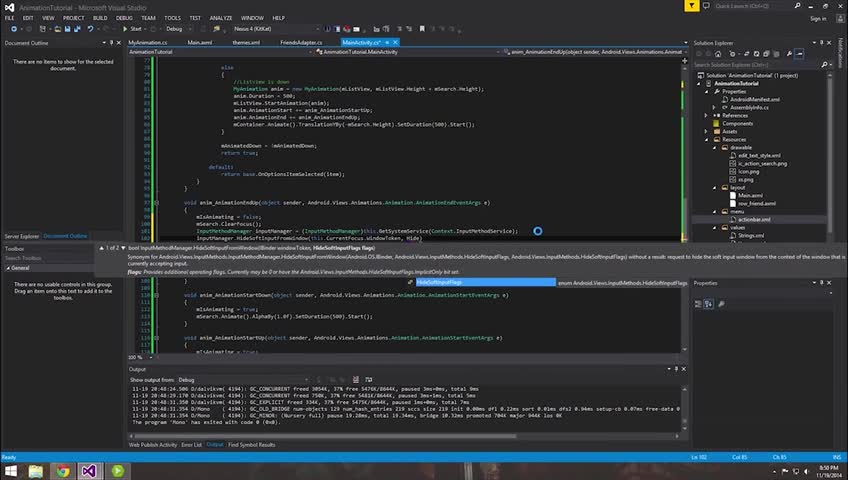Select AndroidManifest.xml in Solution Explorer
848x480 pixels.
tap(755, 99)
